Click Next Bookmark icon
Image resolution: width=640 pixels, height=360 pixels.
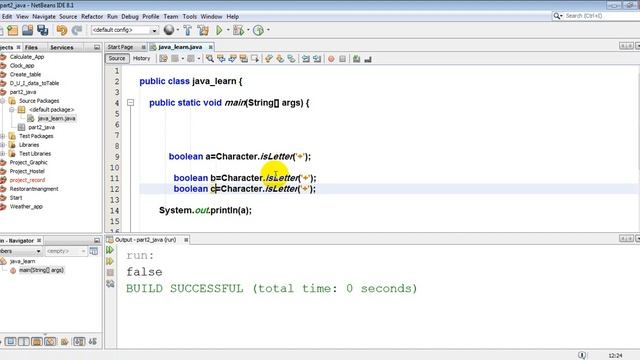280,59
